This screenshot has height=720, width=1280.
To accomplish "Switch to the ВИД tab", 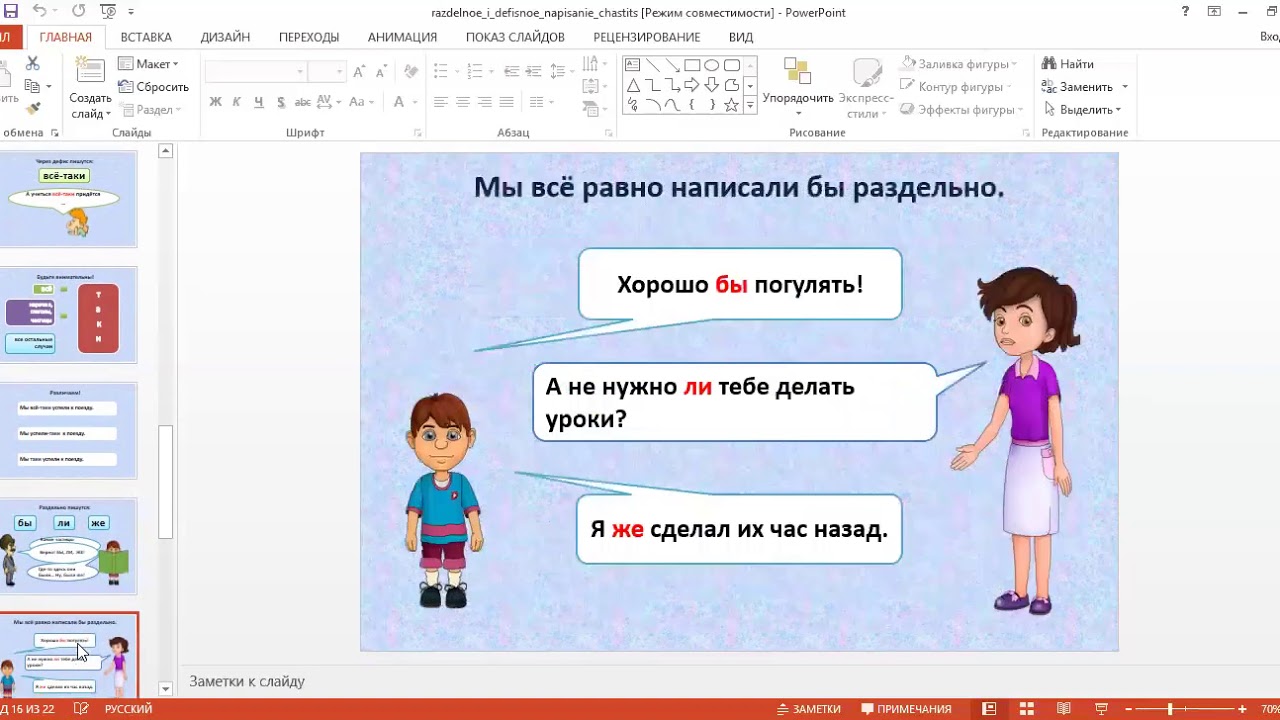I will coord(741,37).
